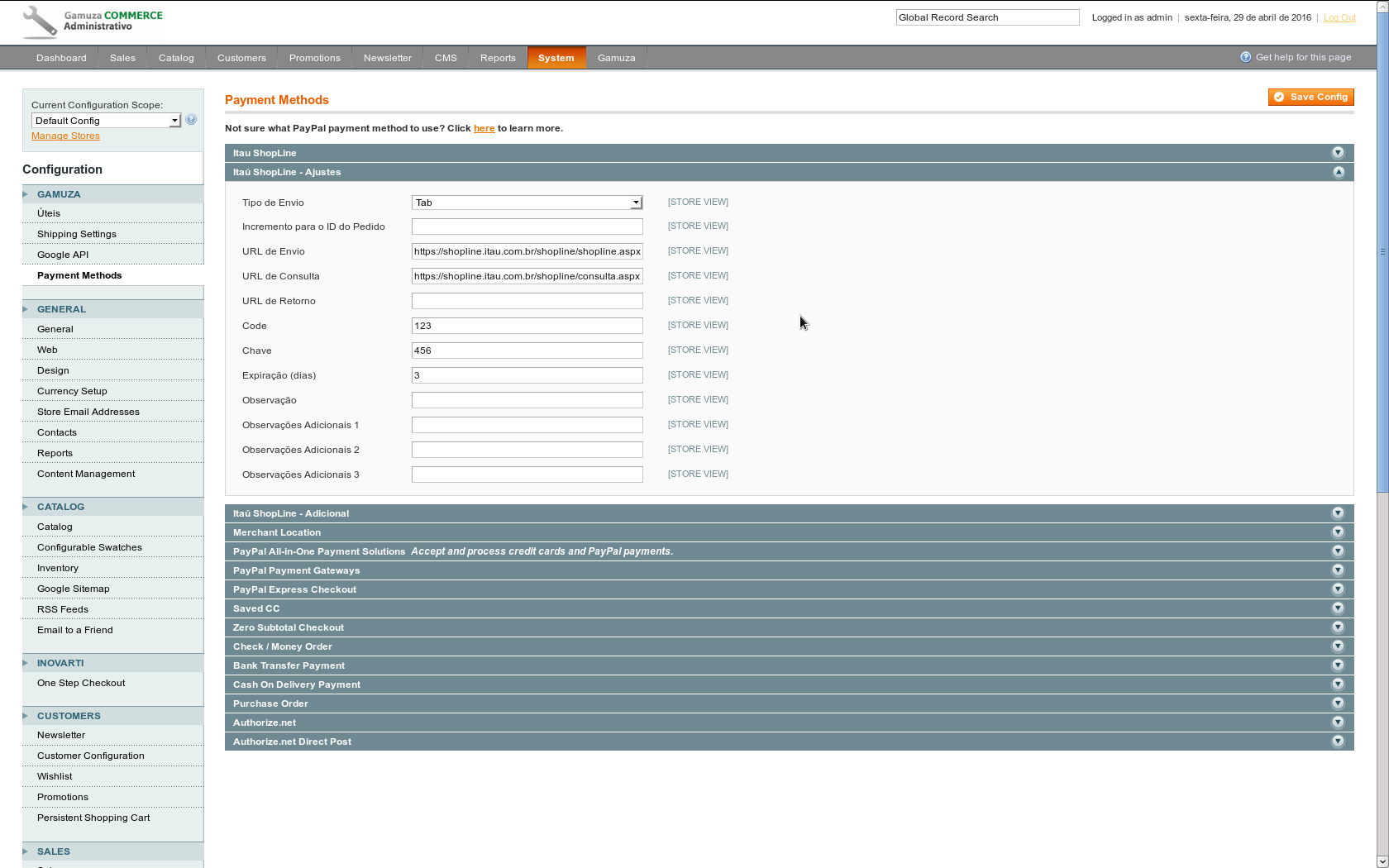Image resolution: width=1389 pixels, height=868 pixels.
Task: Collapse the Itaú ShopLine - Ajustes section
Action: point(1338,172)
